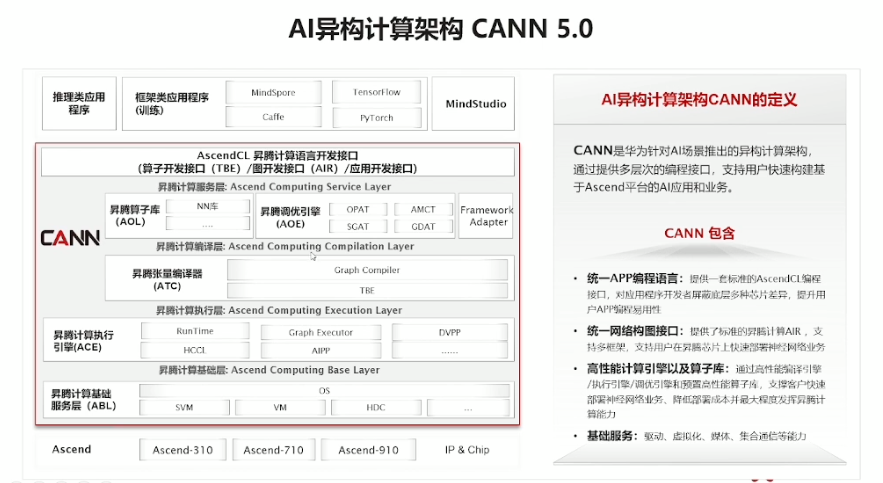The image size is (883, 483).
Task: Click the red and black CANN logo
Action: click(x=70, y=238)
